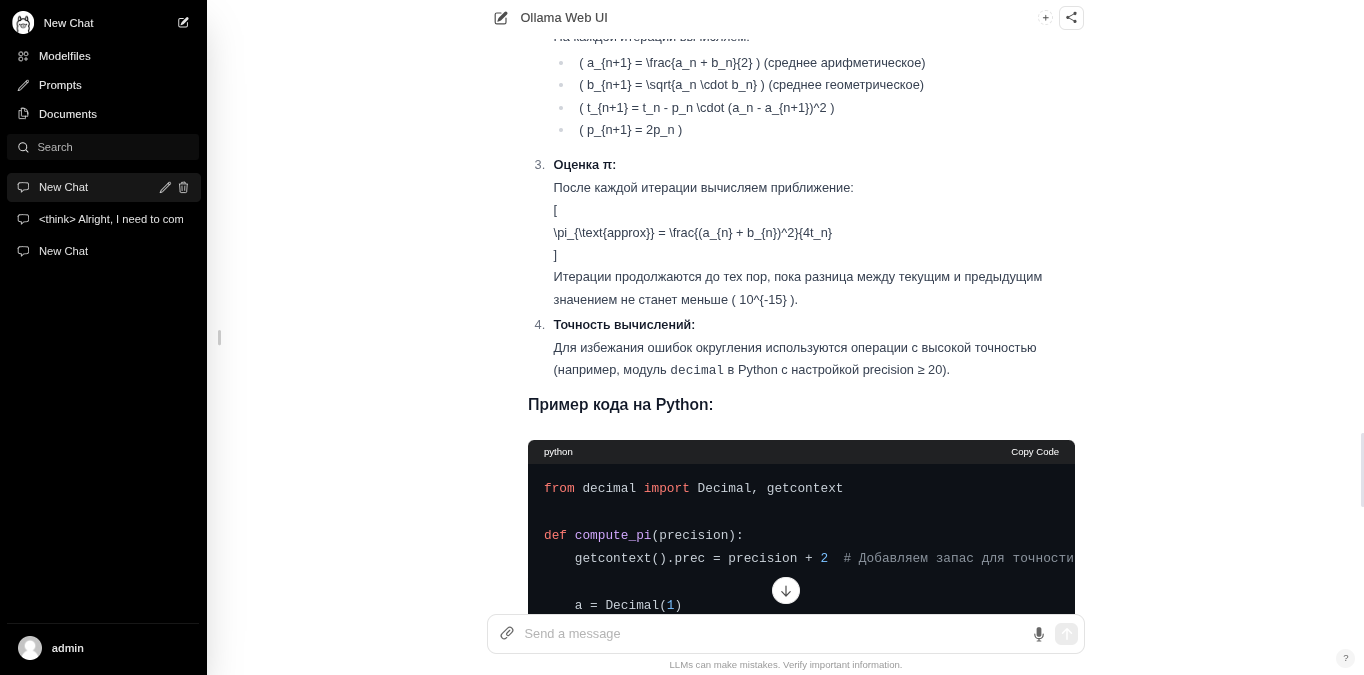Open Prompts in the sidebar
Viewport: 1364px width, 675px height.
[60, 85]
